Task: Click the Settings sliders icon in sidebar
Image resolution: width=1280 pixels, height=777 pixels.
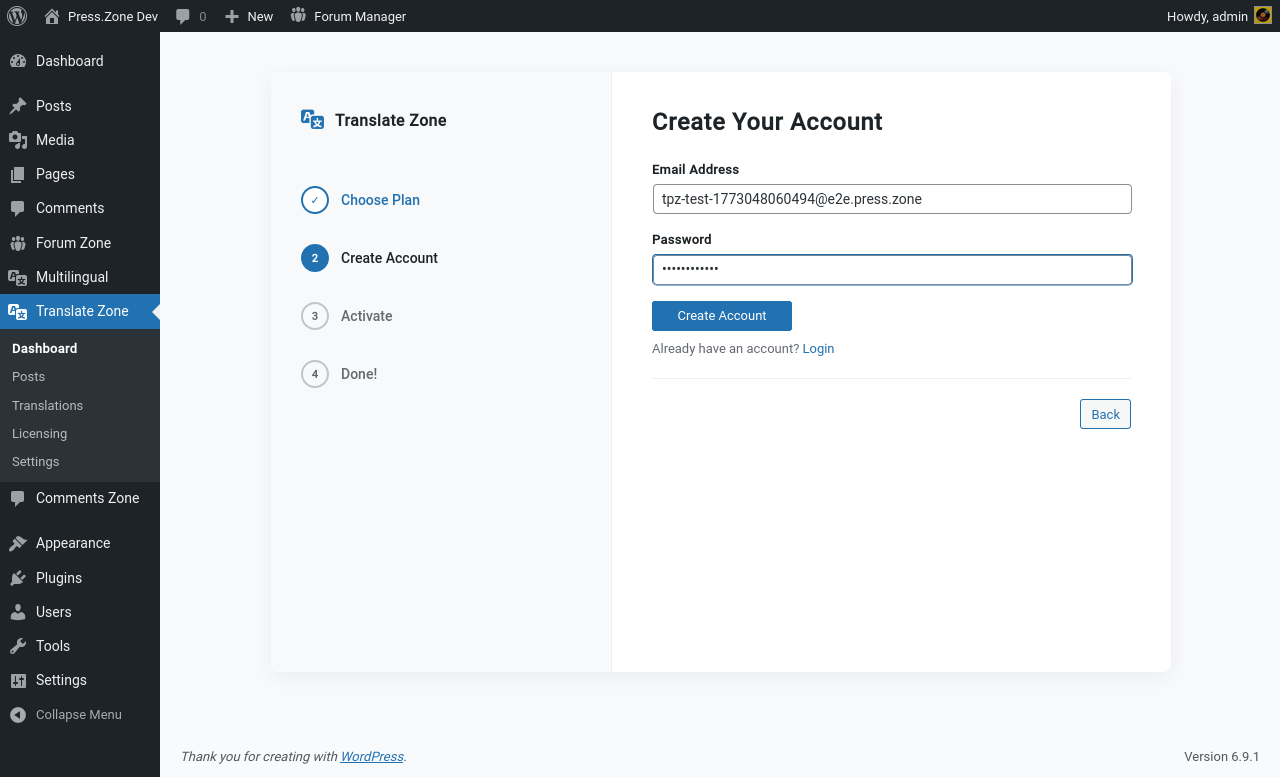Action: [x=18, y=680]
